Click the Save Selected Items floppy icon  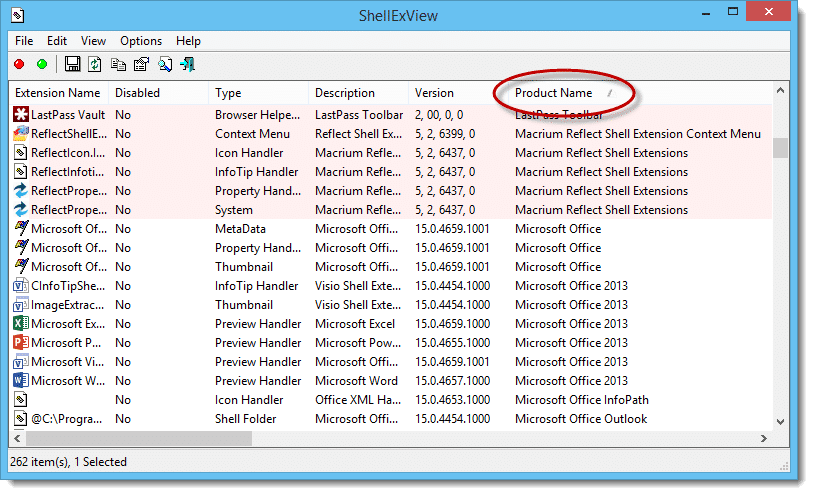click(72, 64)
